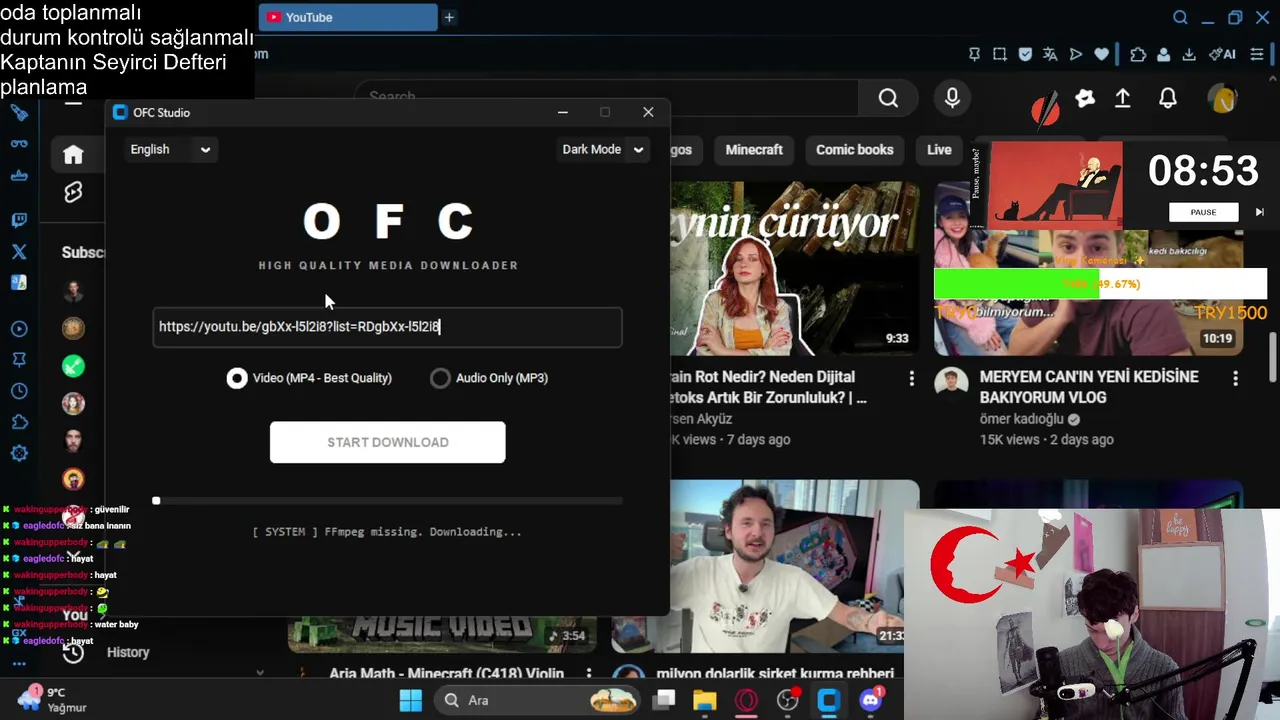This screenshot has height=720, width=1280.
Task: Select Video (MP4 - Best Quality) option
Action: pos(309,378)
